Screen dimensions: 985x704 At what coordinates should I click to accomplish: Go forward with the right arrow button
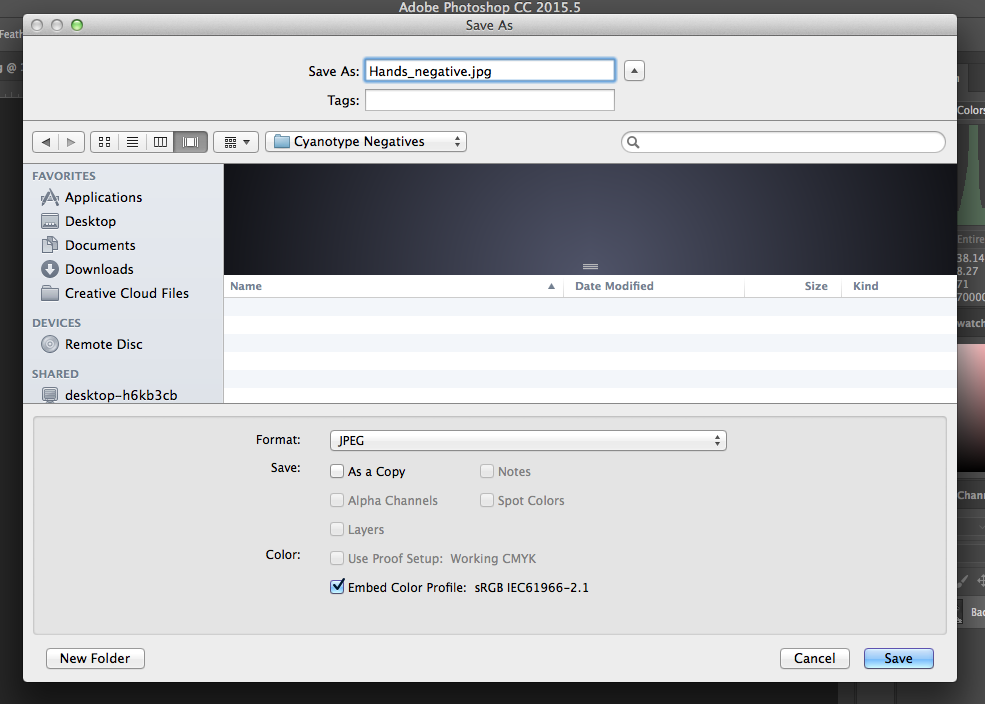(71, 142)
